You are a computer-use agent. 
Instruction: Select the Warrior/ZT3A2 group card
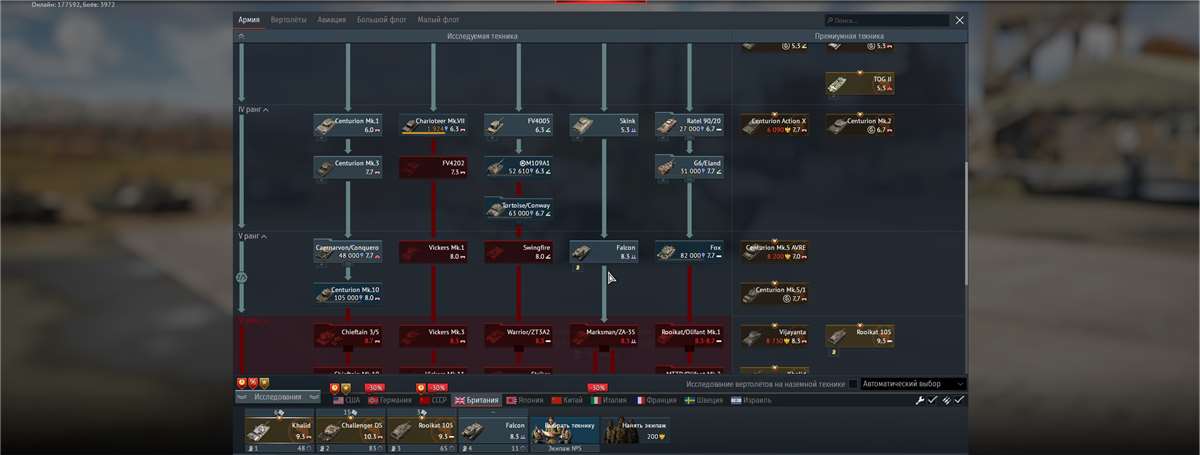point(519,336)
